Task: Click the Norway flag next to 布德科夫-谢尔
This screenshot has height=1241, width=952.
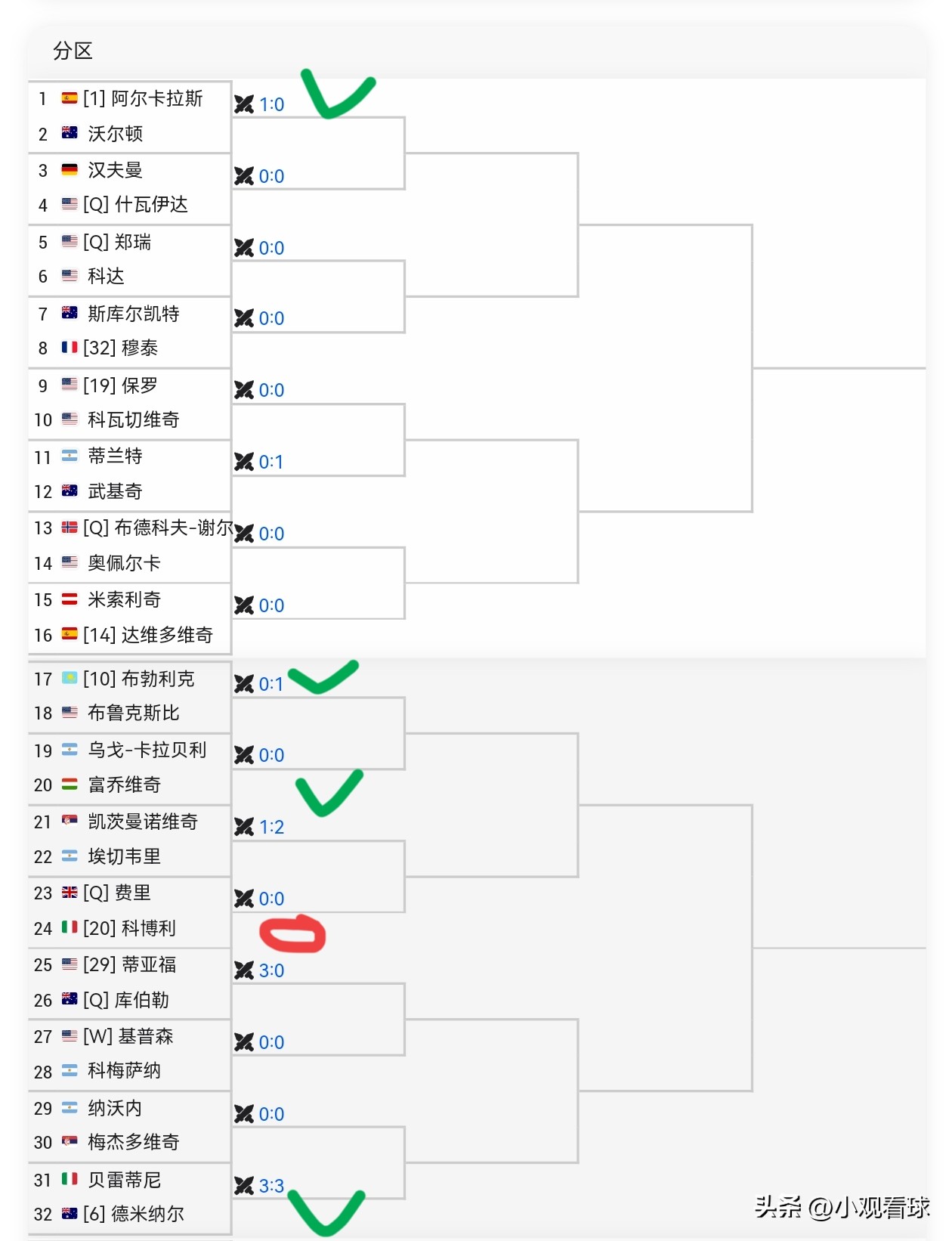Action: (x=70, y=528)
